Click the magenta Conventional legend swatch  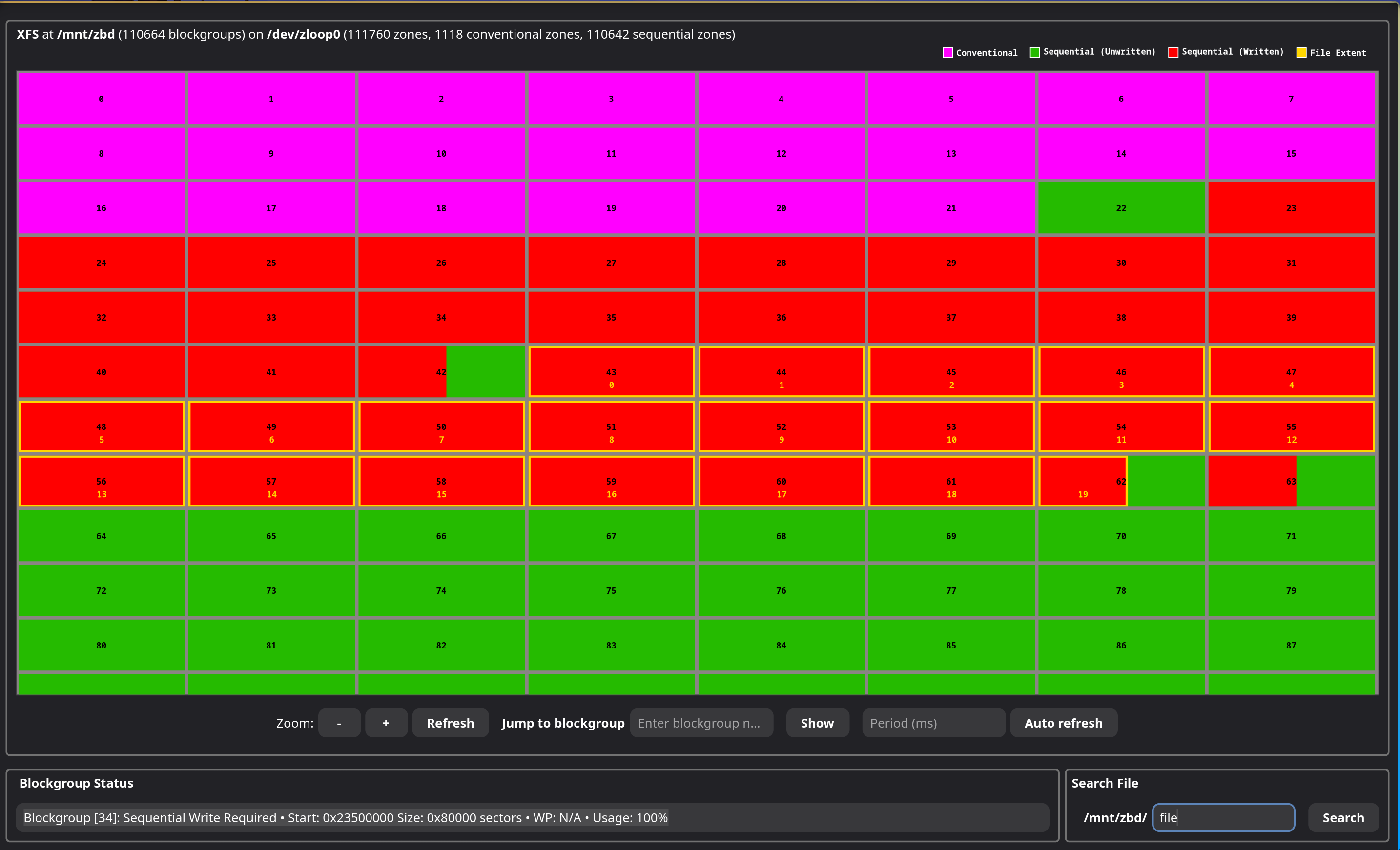point(947,52)
